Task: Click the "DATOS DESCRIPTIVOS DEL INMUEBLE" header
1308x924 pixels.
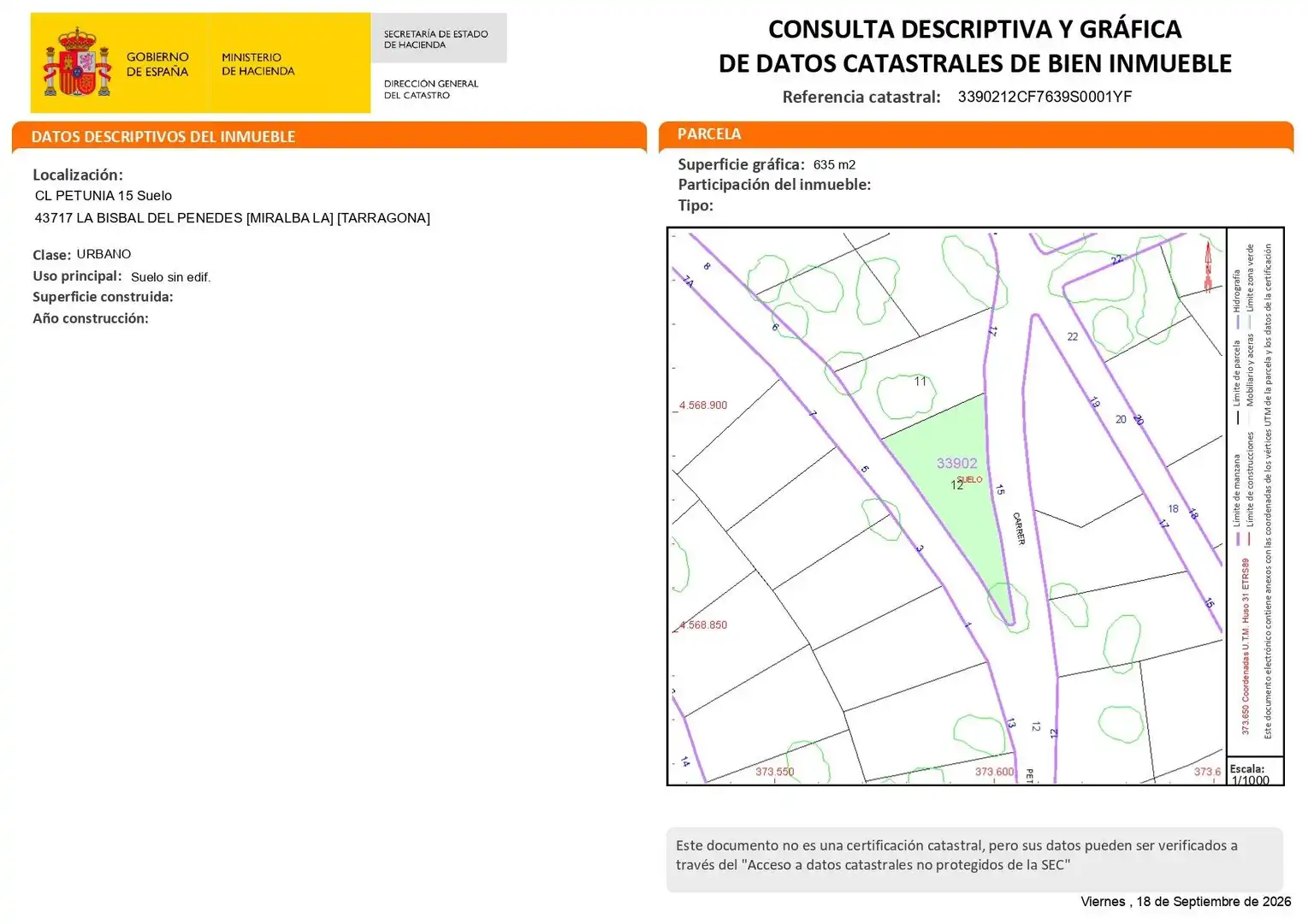Action: click(163, 137)
